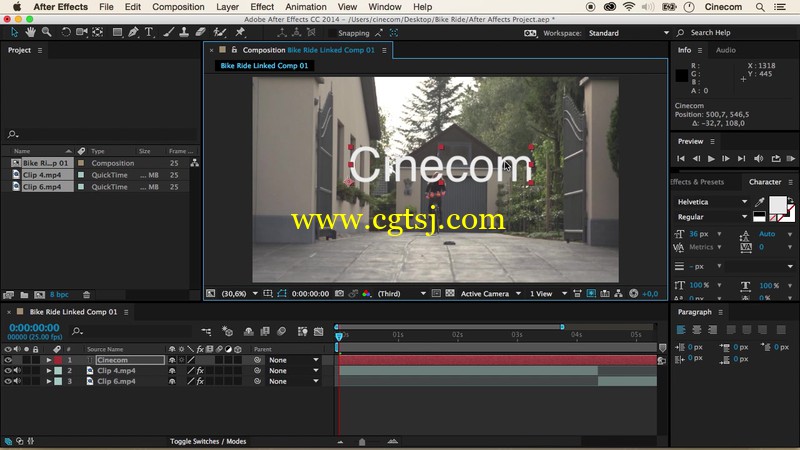This screenshot has width=800, height=450.
Task: Create a new composition from Project panel
Action: (39, 295)
